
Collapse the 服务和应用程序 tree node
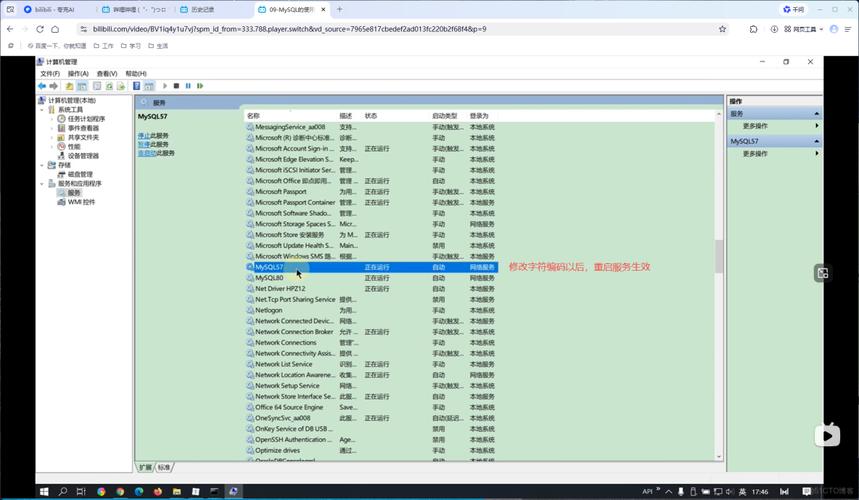[42, 183]
